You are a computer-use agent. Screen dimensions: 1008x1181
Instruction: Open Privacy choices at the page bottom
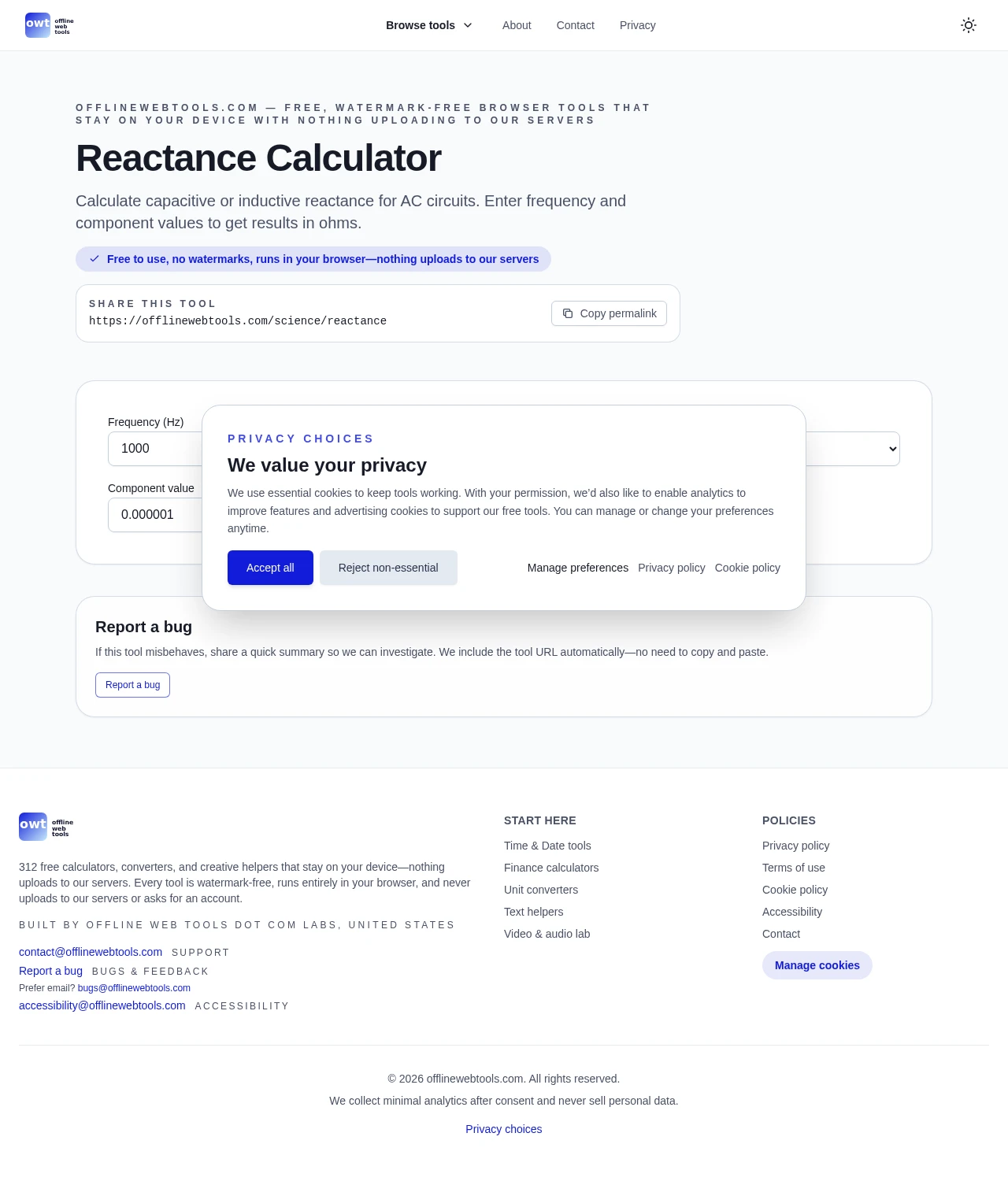coord(504,1129)
